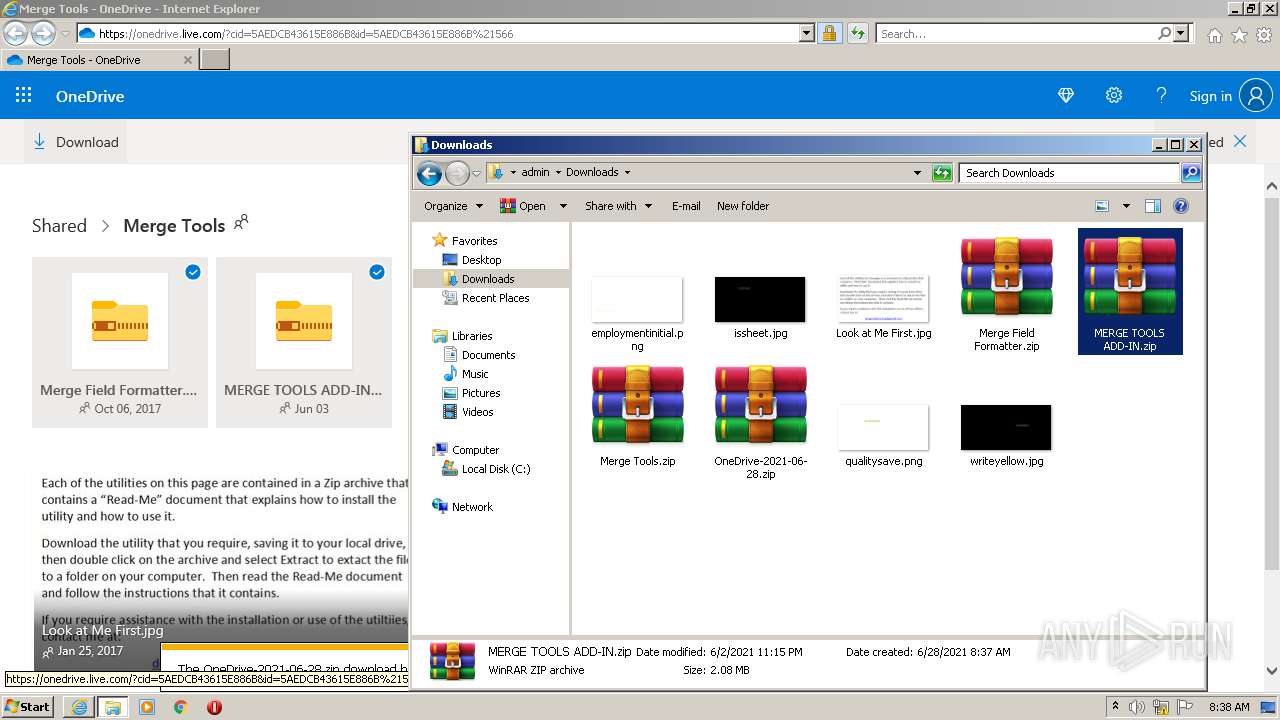
Task: Click New folder button
Action: (x=742, y=206)
